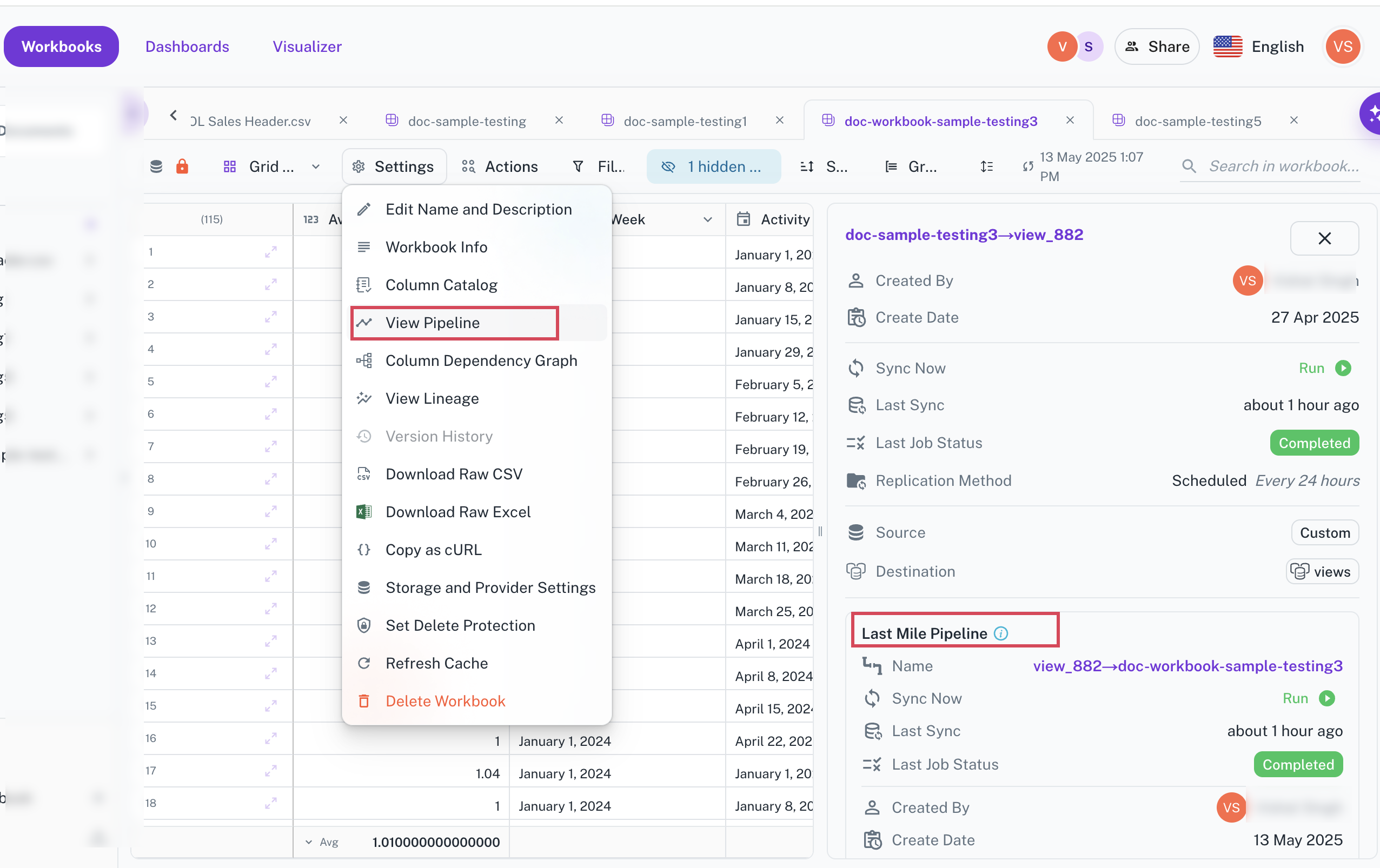
Task: Open the doc-sample-testing3→view_882 link
Action: click(964, 235)
